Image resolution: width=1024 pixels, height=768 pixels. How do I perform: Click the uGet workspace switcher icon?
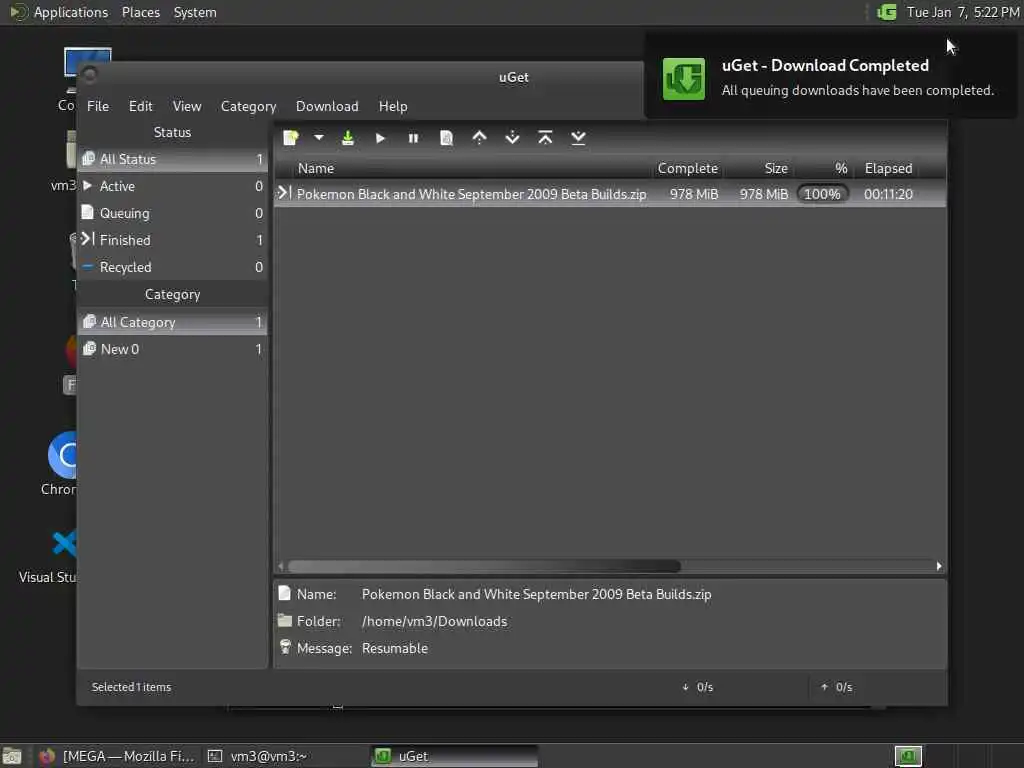[908, 756]
